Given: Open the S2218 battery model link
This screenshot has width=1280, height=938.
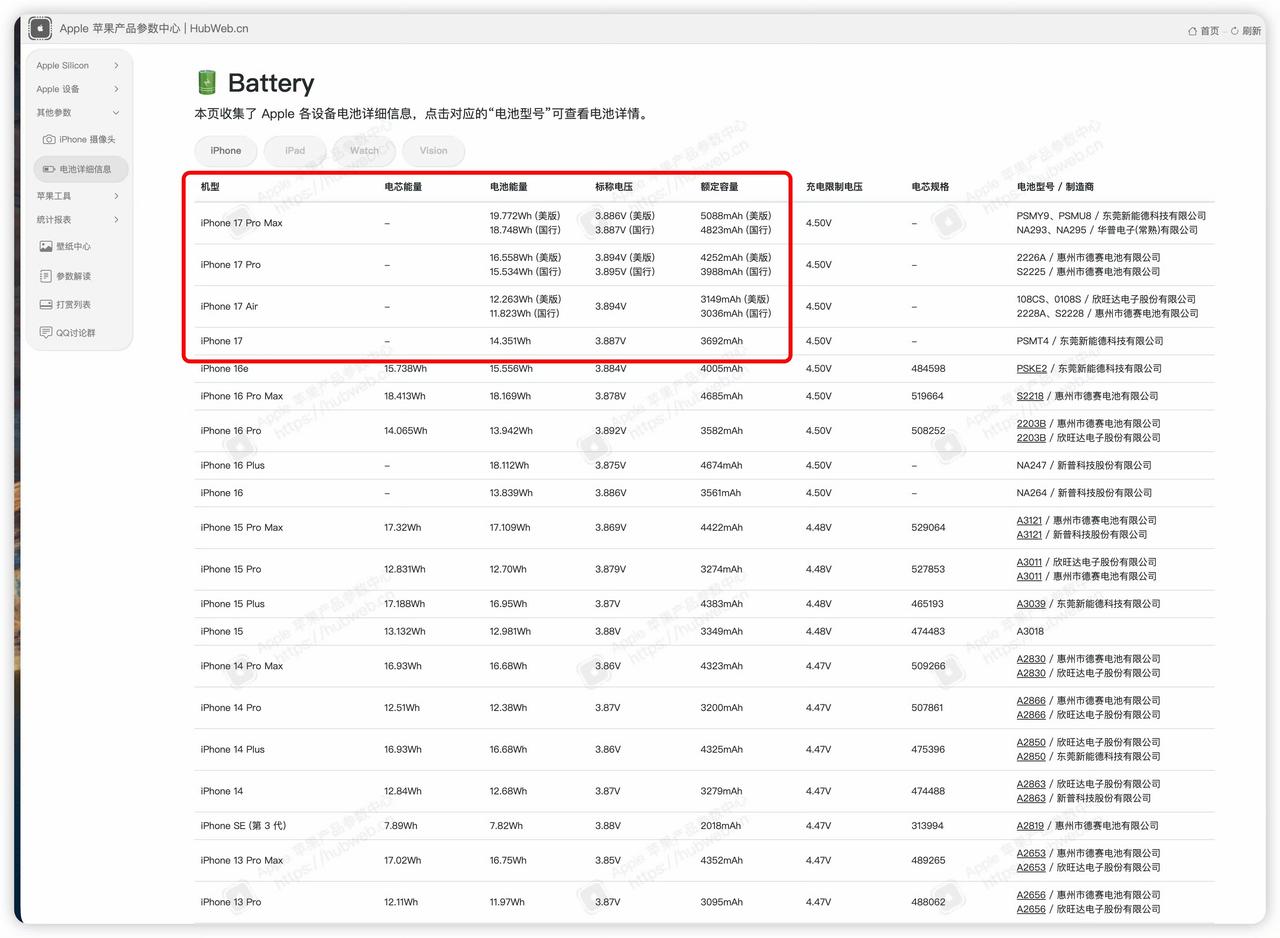Looking at the screenshot, I should coord(1030,396).
